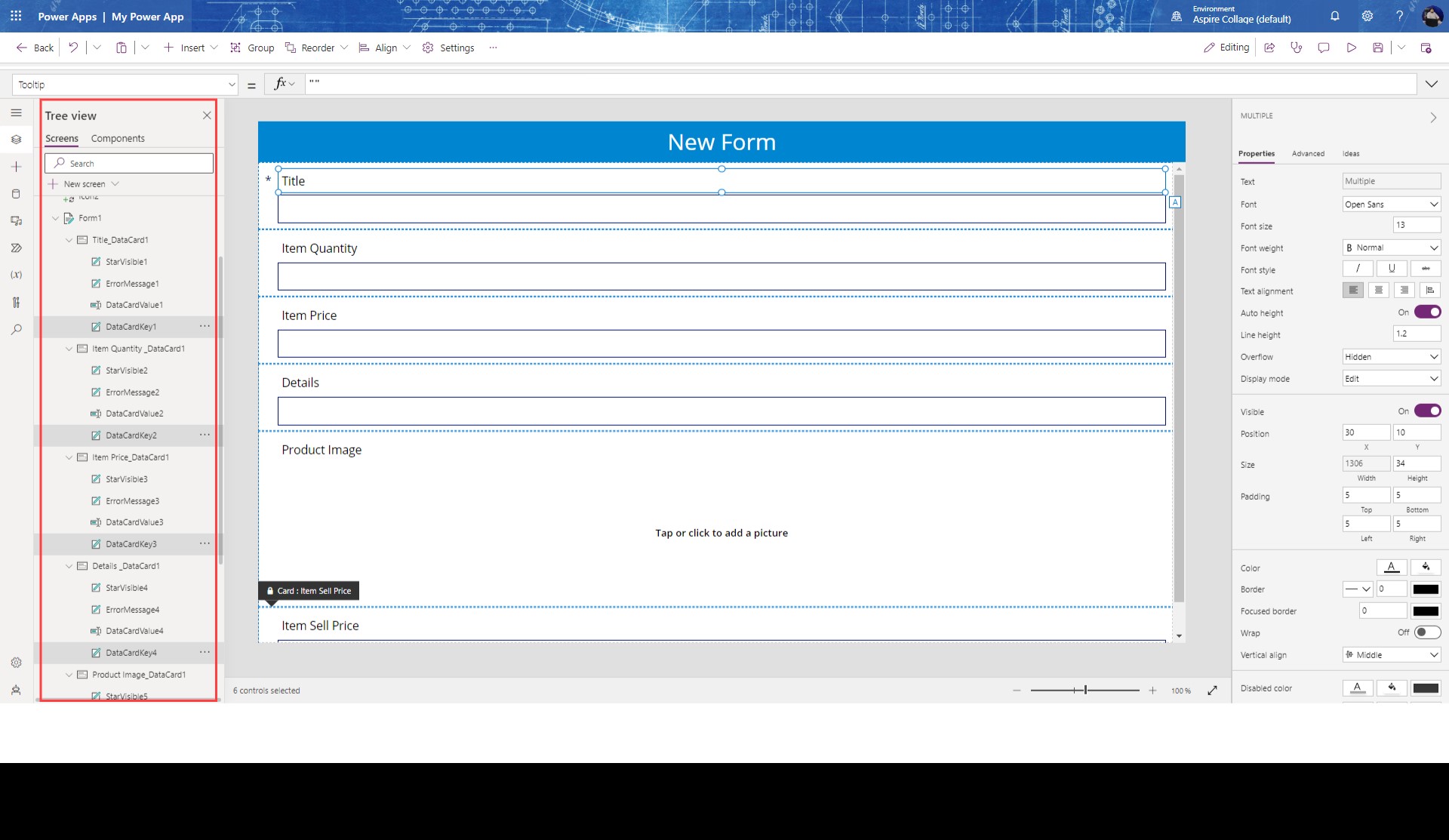Open the text Color swatch
Image resolution: width=1449 pixels, height=840 pixels.
[x=1392, y=567]
